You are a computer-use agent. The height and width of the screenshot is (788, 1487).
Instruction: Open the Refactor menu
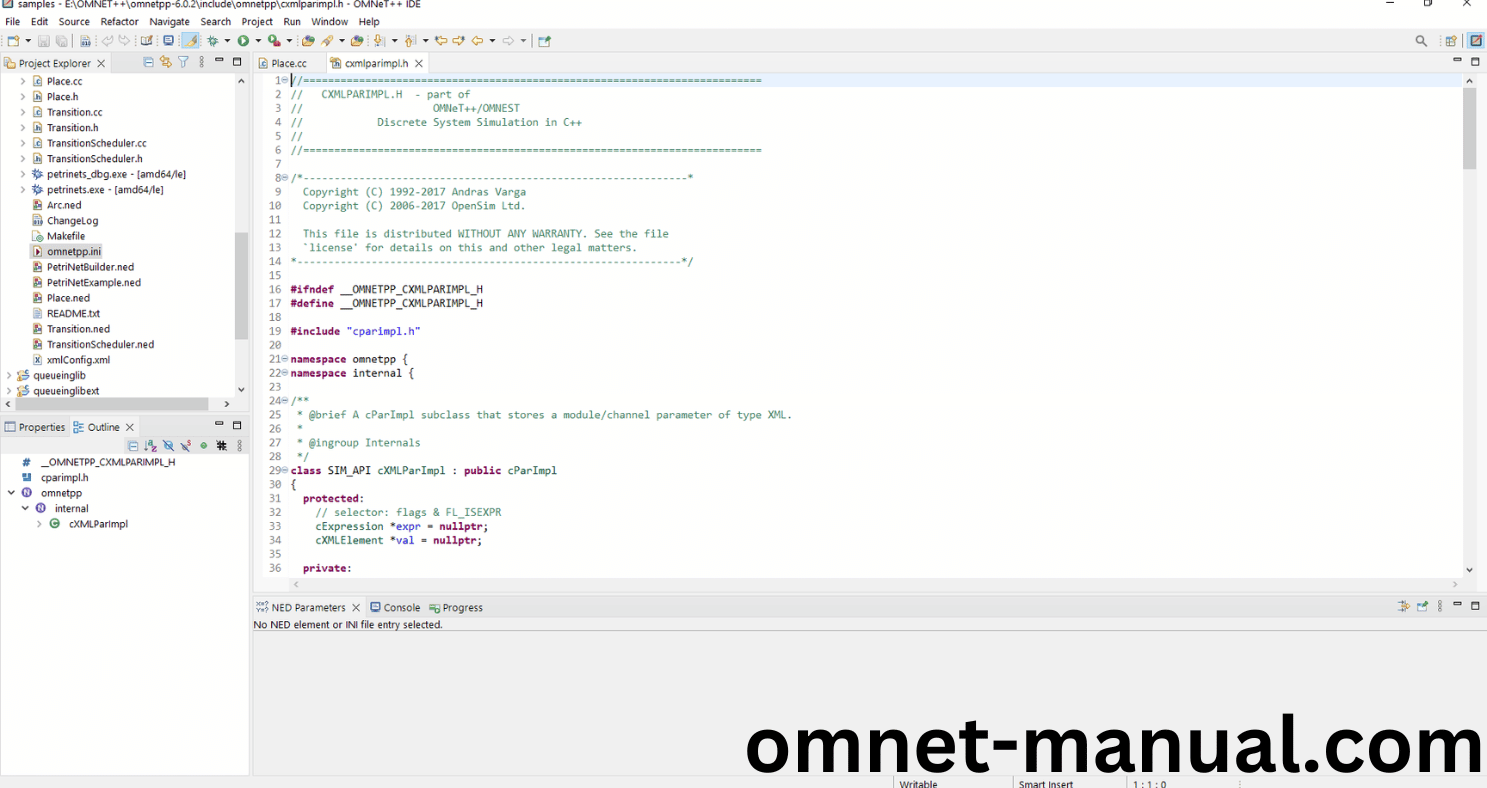tap(119, 21)
